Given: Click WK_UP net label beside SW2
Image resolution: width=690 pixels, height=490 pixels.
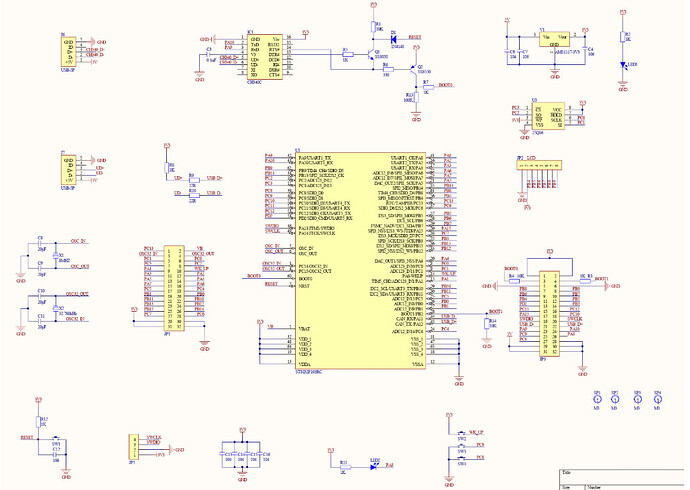Looking at the screenshot, I should (x=477, y=432).
